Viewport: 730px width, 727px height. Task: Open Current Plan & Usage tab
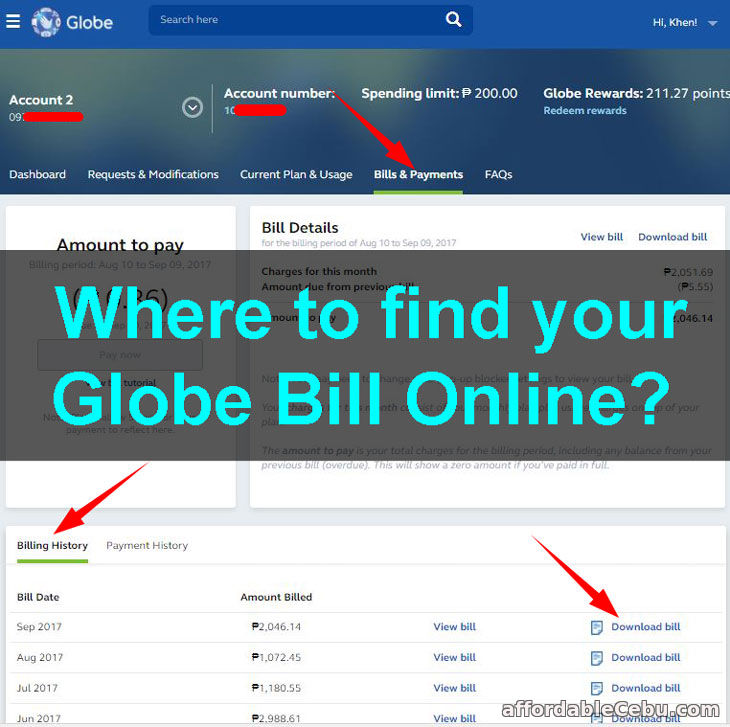point(296,175)
